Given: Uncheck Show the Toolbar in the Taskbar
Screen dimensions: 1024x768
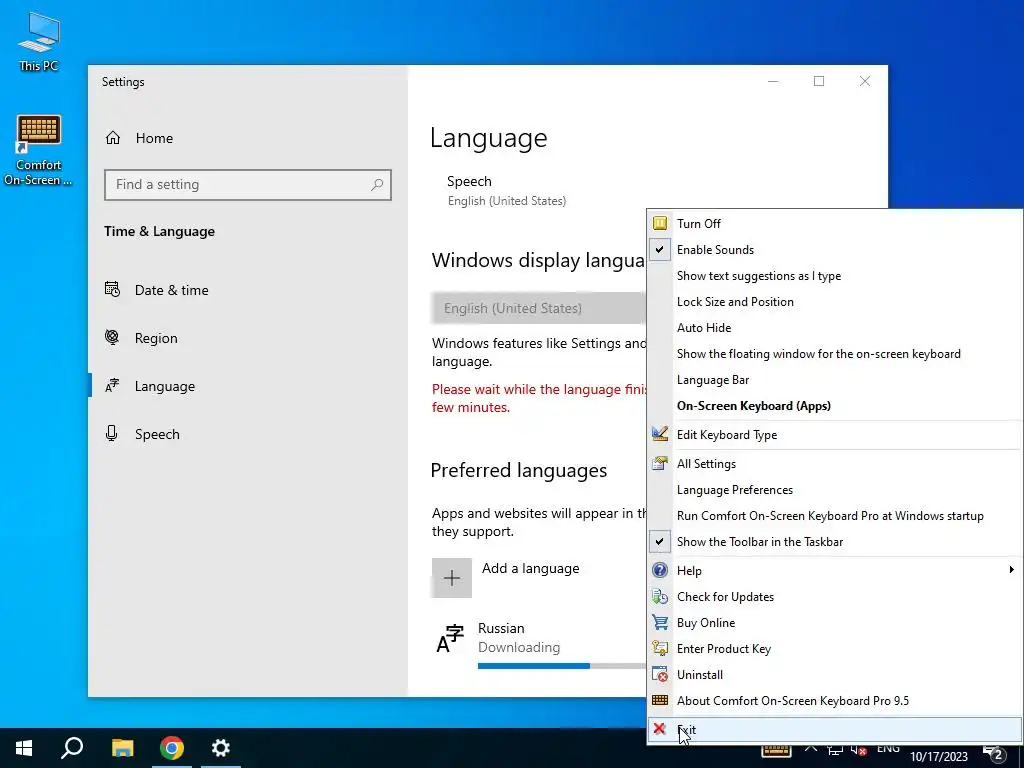Looking at the screenshot, I should (835, 542).
